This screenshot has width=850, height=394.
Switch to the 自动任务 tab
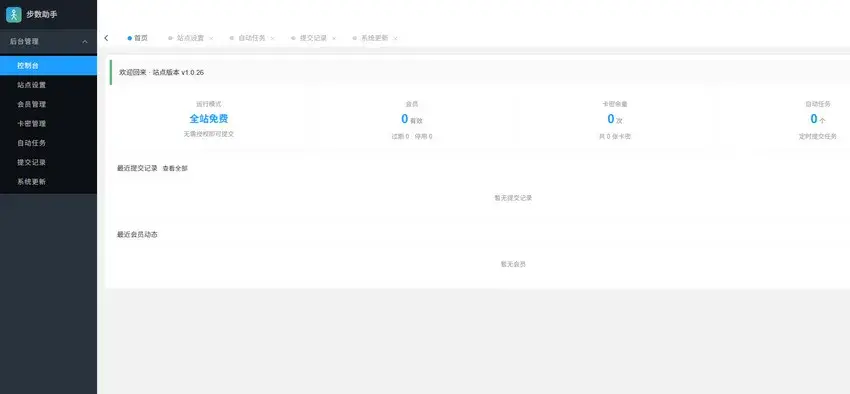coord(252,38)
